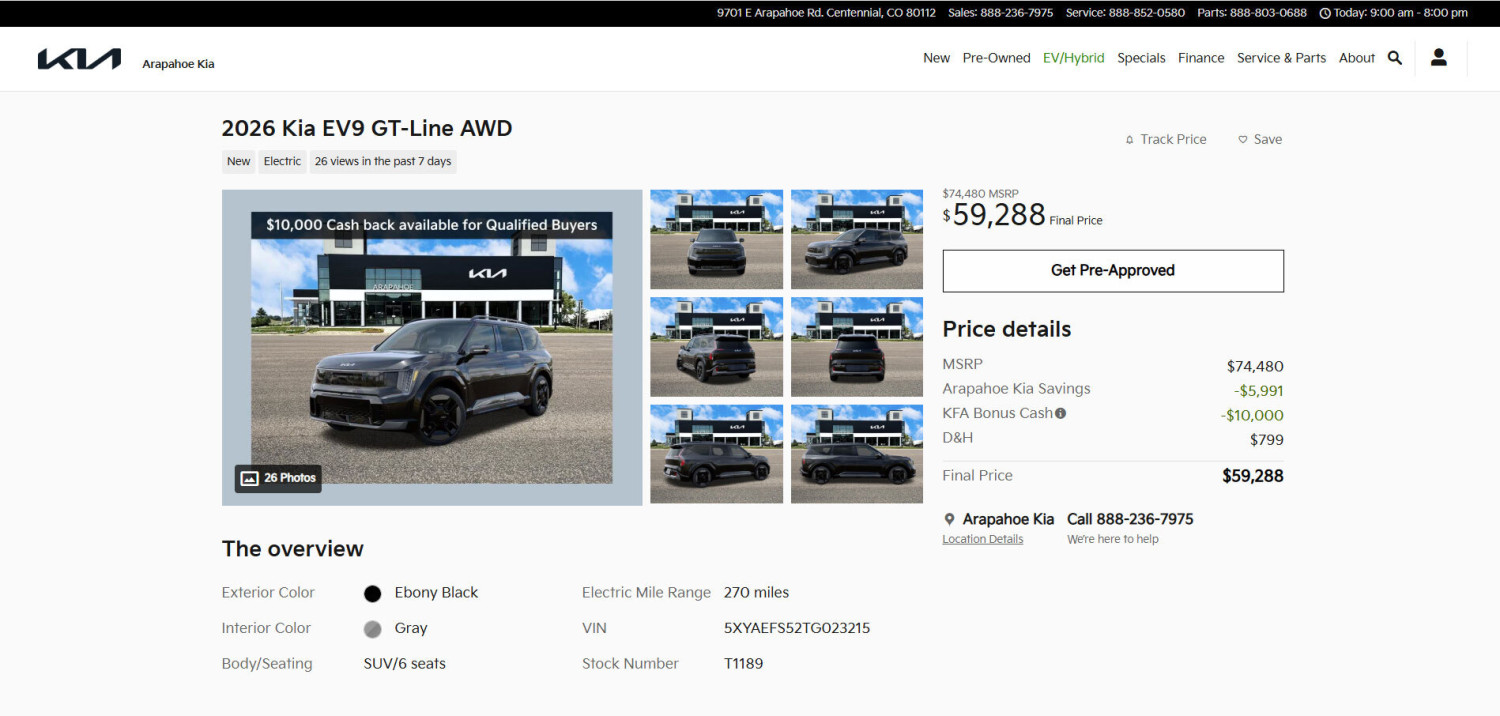Click the Ebony Black color swatch
1500x716 pixels.
pos(373,594)
